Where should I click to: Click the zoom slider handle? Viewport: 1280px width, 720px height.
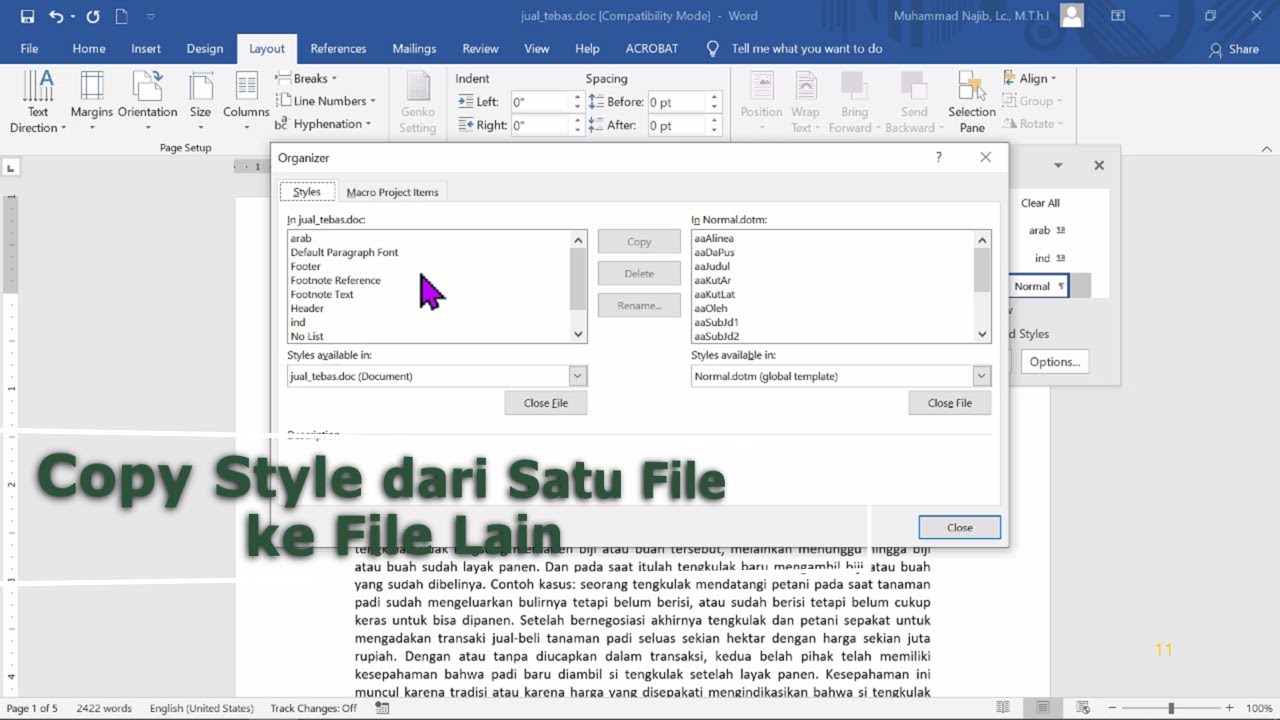tap(1171, 708)
